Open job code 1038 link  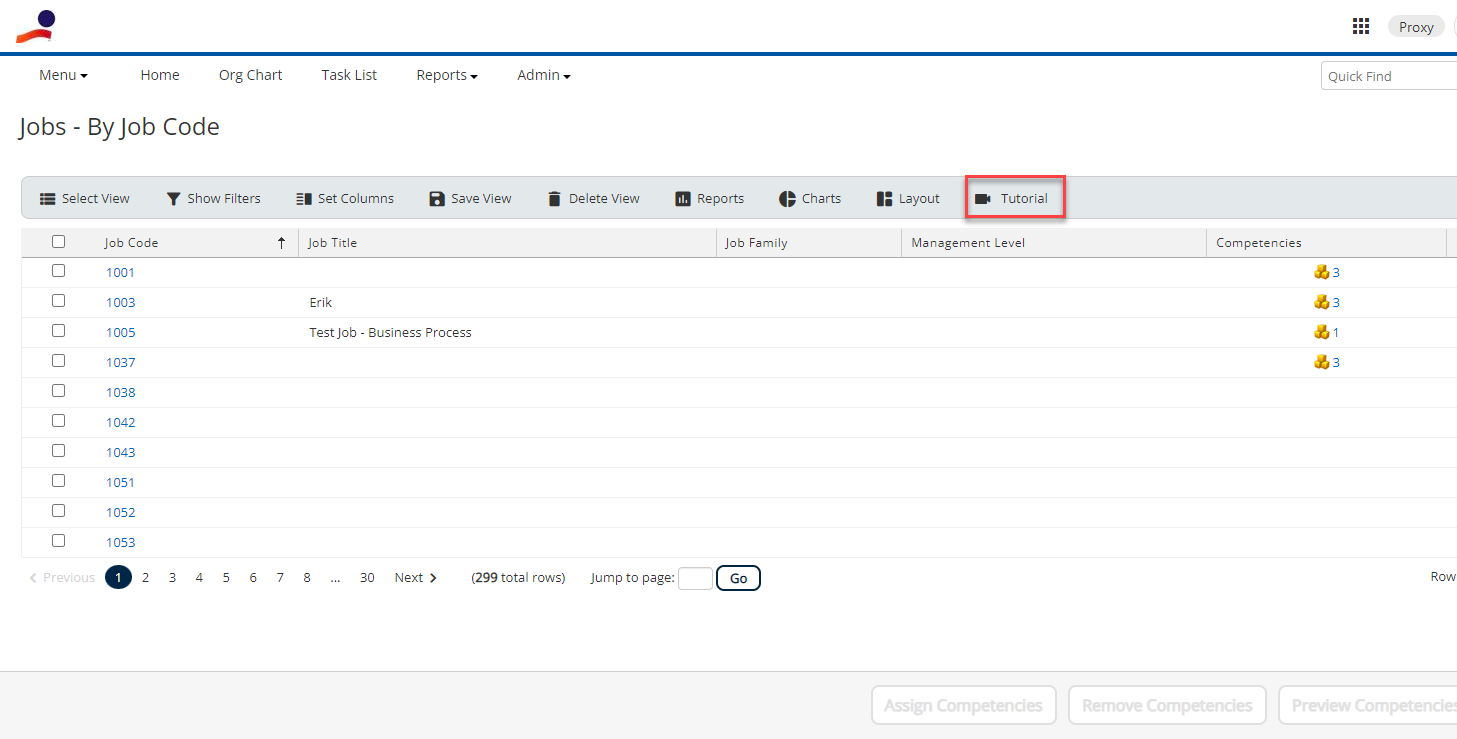click(x=121, y=392)
